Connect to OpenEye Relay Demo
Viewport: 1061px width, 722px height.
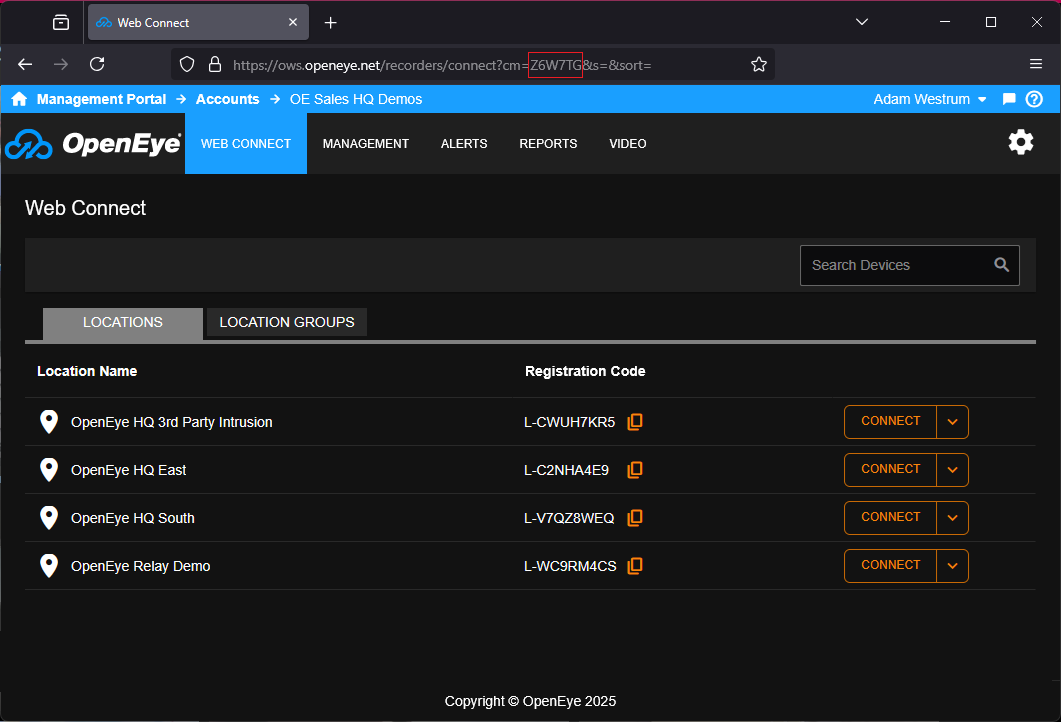point(890,566)
